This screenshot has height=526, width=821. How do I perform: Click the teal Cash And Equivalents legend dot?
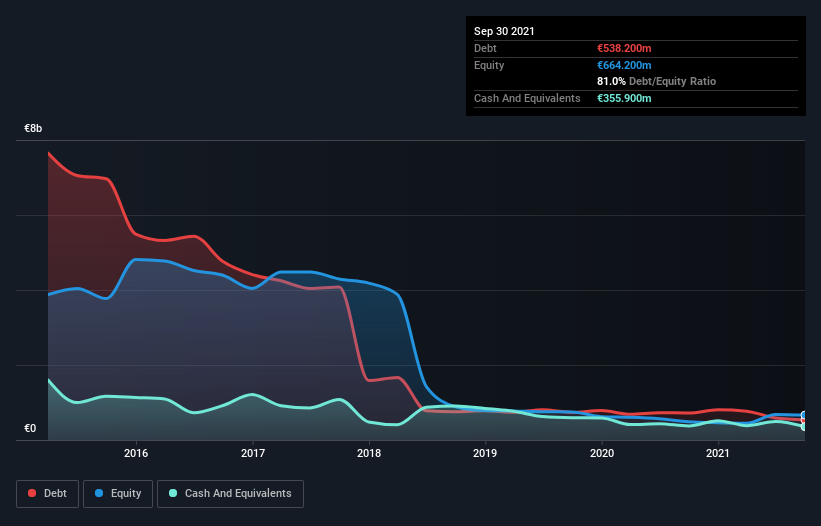pyautogui.click(x=173, y=493)
